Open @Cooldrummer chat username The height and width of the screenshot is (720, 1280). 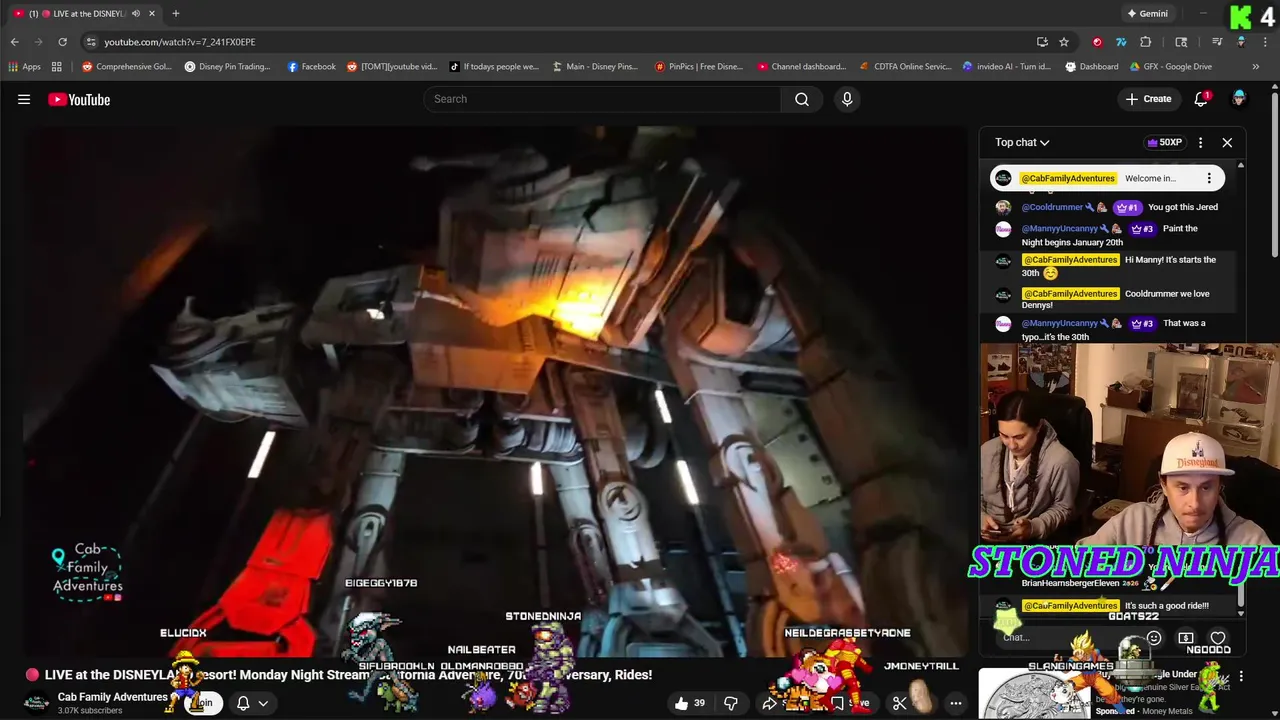(x=1052, y=207)
